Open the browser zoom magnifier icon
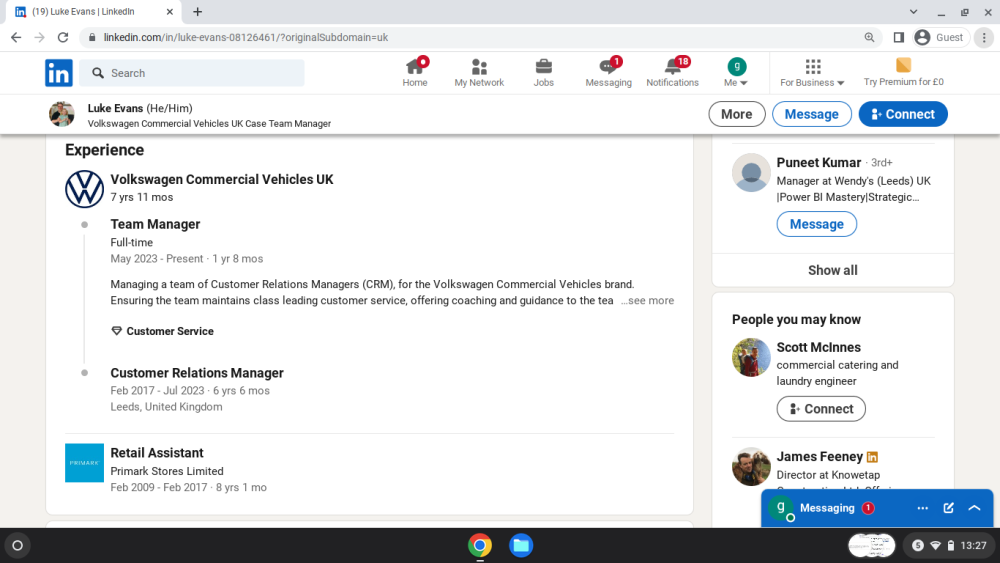 pos(869,38)
